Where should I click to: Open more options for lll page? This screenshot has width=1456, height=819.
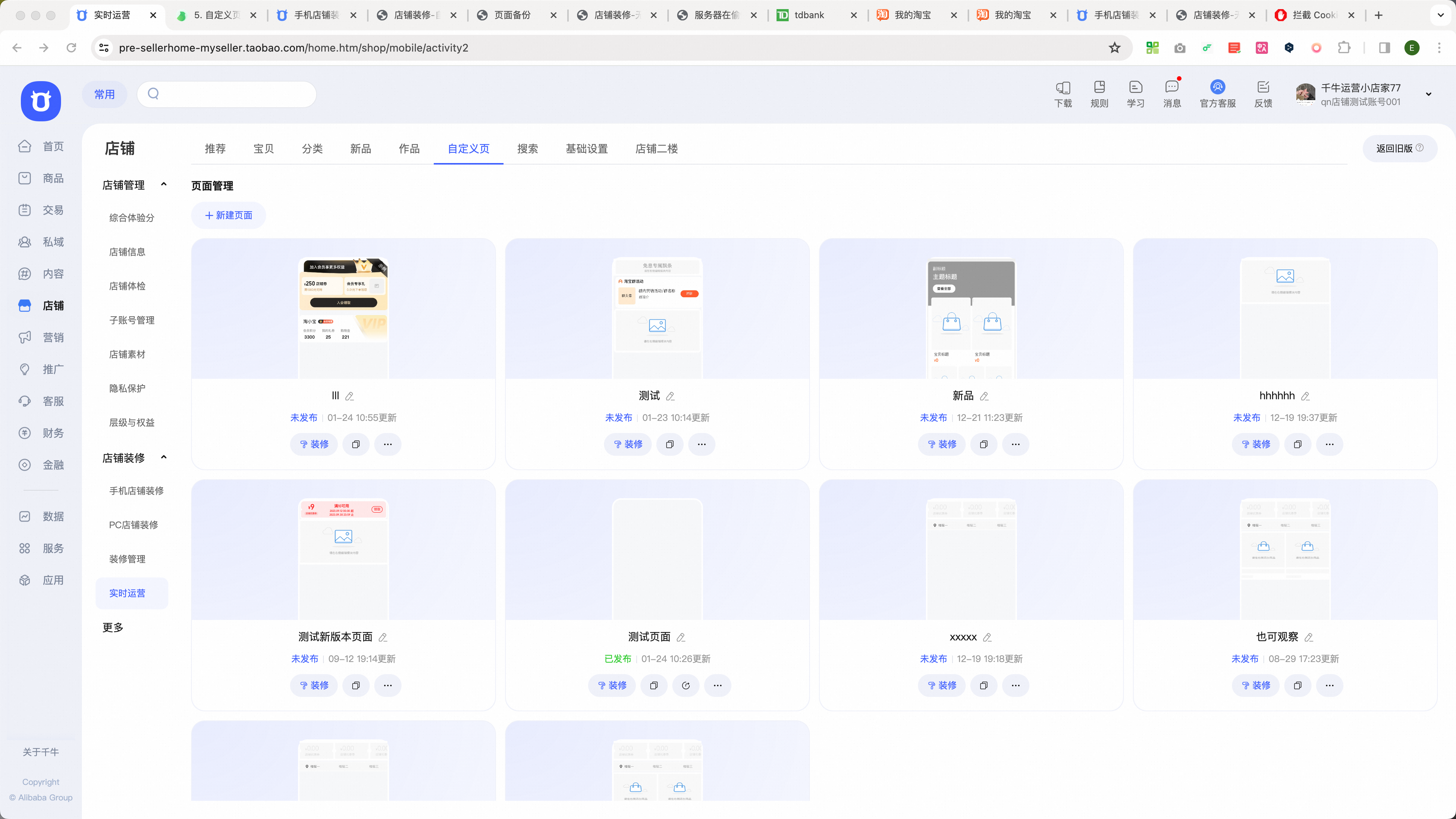point(388,444)
